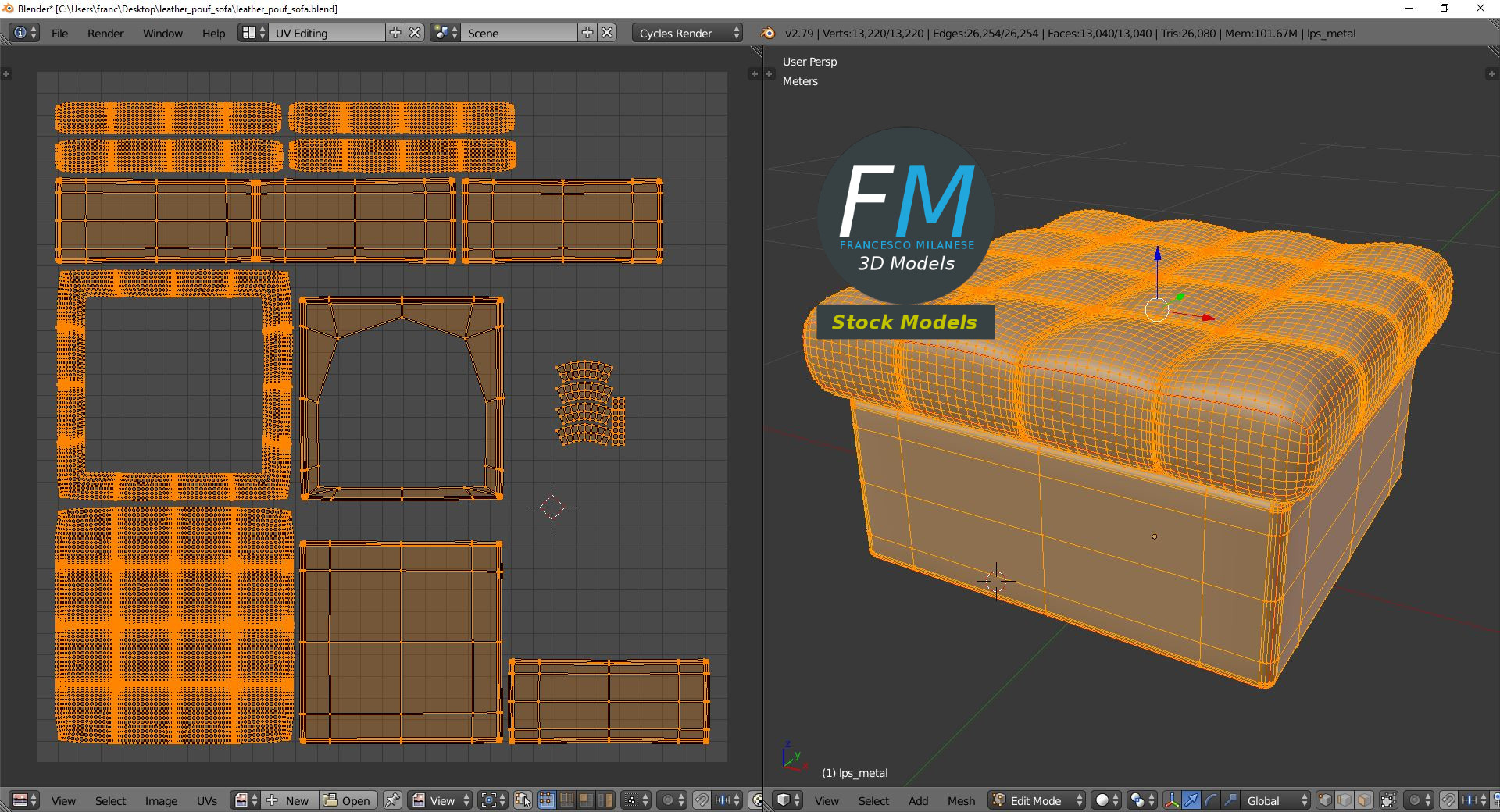
Task: Pin the image in UV editor
Action: point(393,800)
